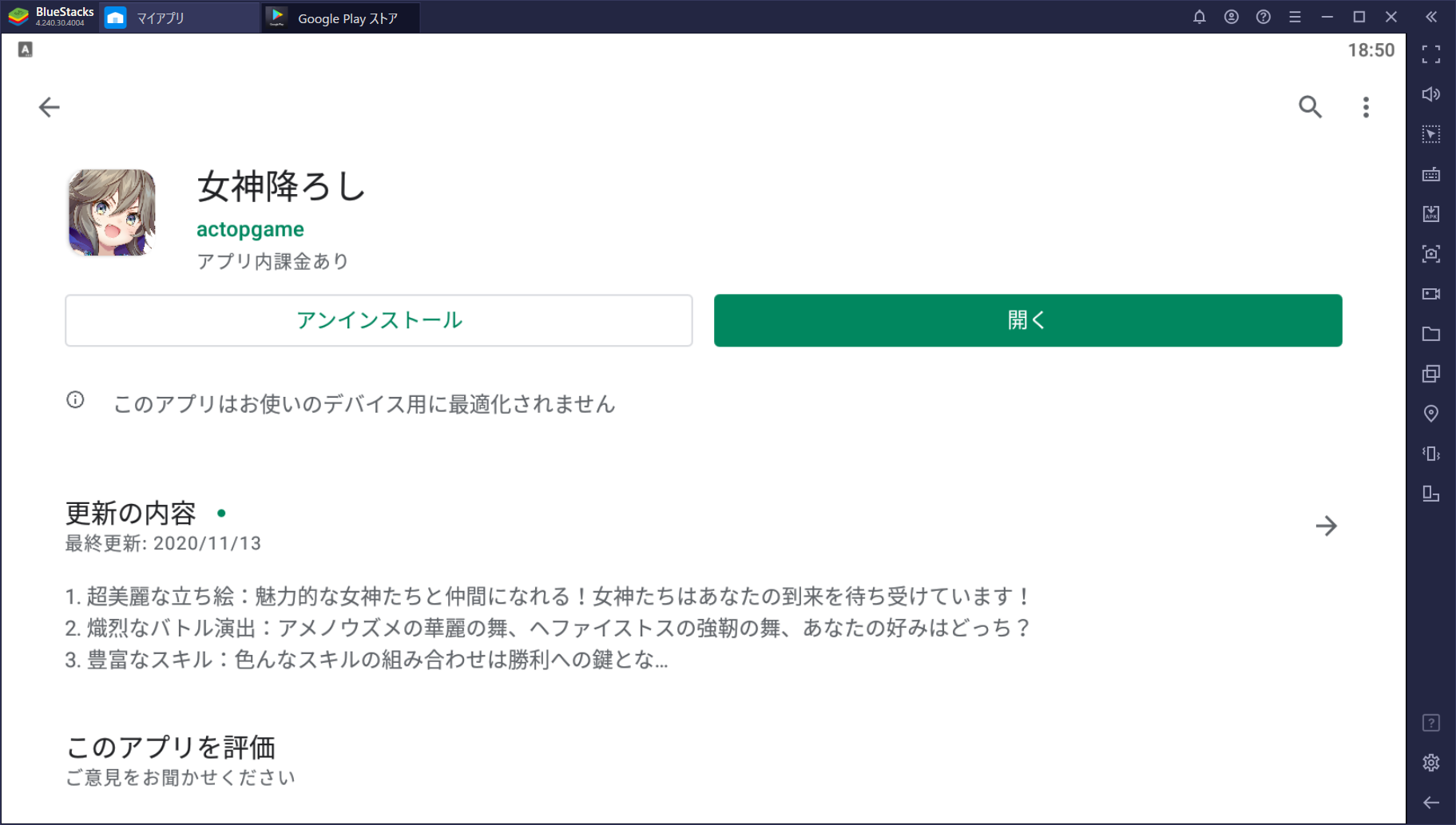Screen dimensions: 1456x825
Task: Open the BlueStacks hamburger menu
Action: click(x=1295, y=17)
